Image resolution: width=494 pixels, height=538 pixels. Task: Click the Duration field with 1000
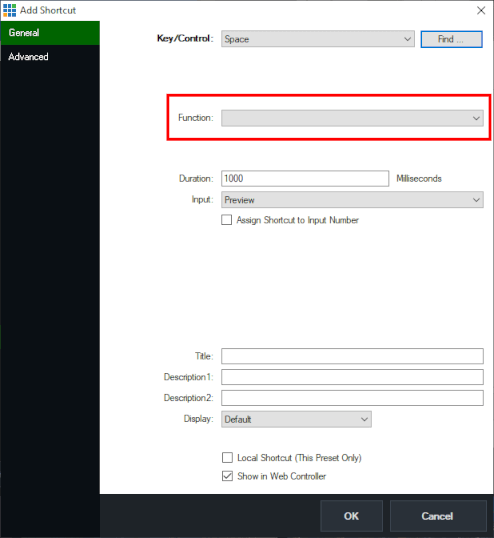[x=305, y=178]
